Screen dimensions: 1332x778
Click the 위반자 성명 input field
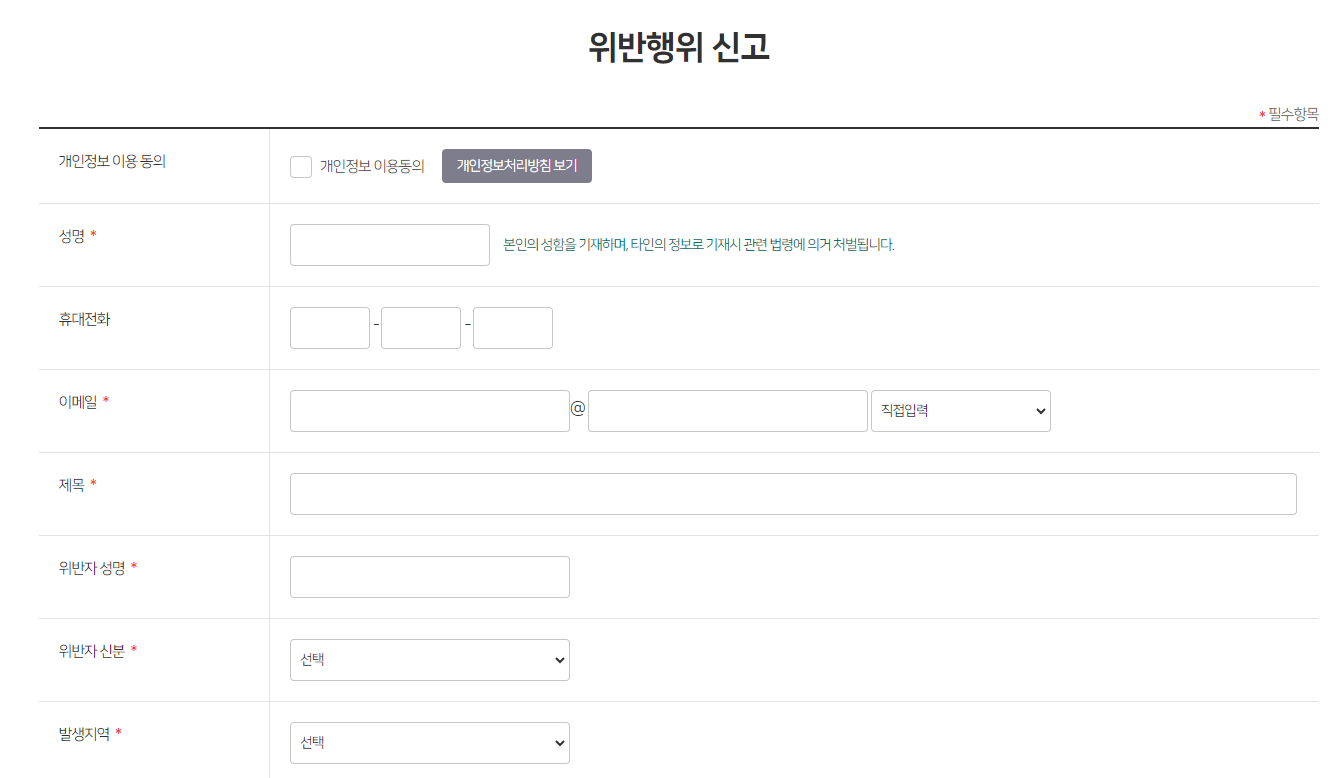[x=429, y=576]
